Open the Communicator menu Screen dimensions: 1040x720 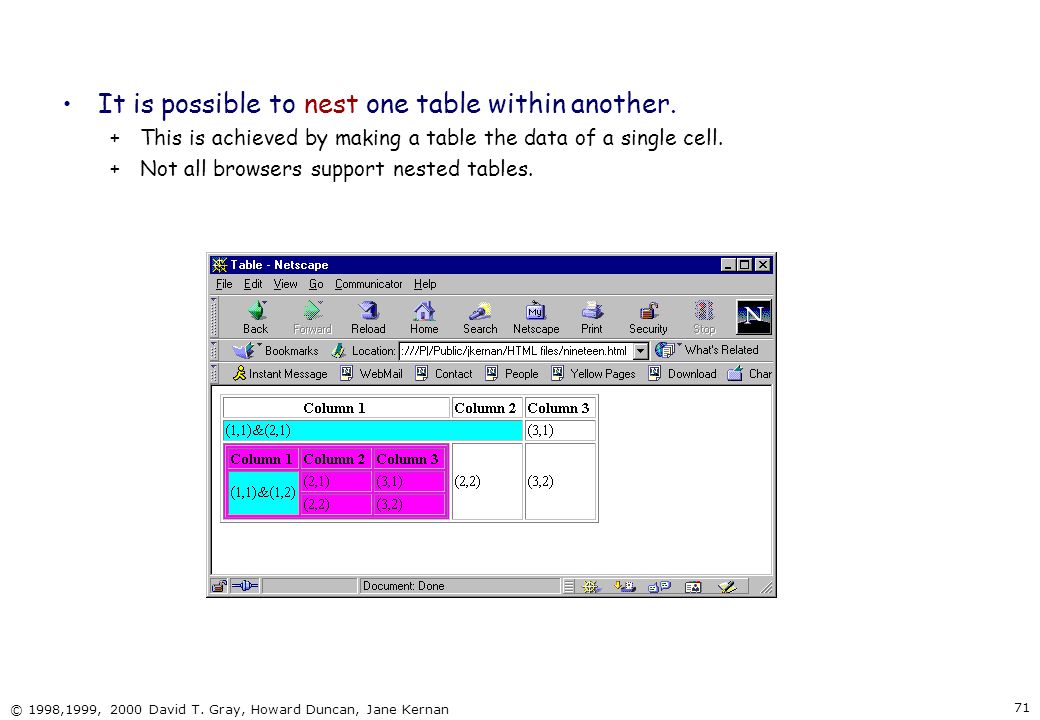[x=368, y=284]
